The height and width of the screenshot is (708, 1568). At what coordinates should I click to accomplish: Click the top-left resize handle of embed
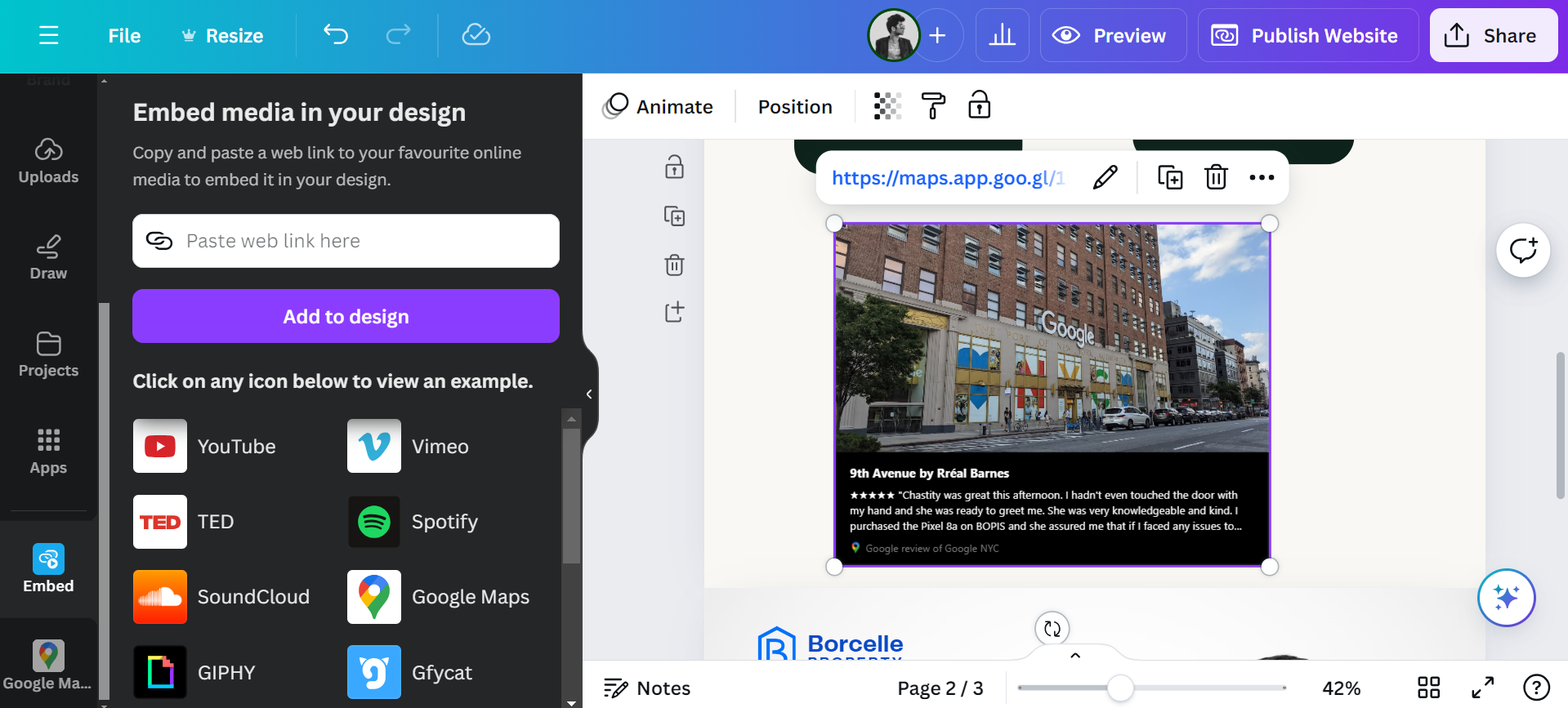click(834, 224)
